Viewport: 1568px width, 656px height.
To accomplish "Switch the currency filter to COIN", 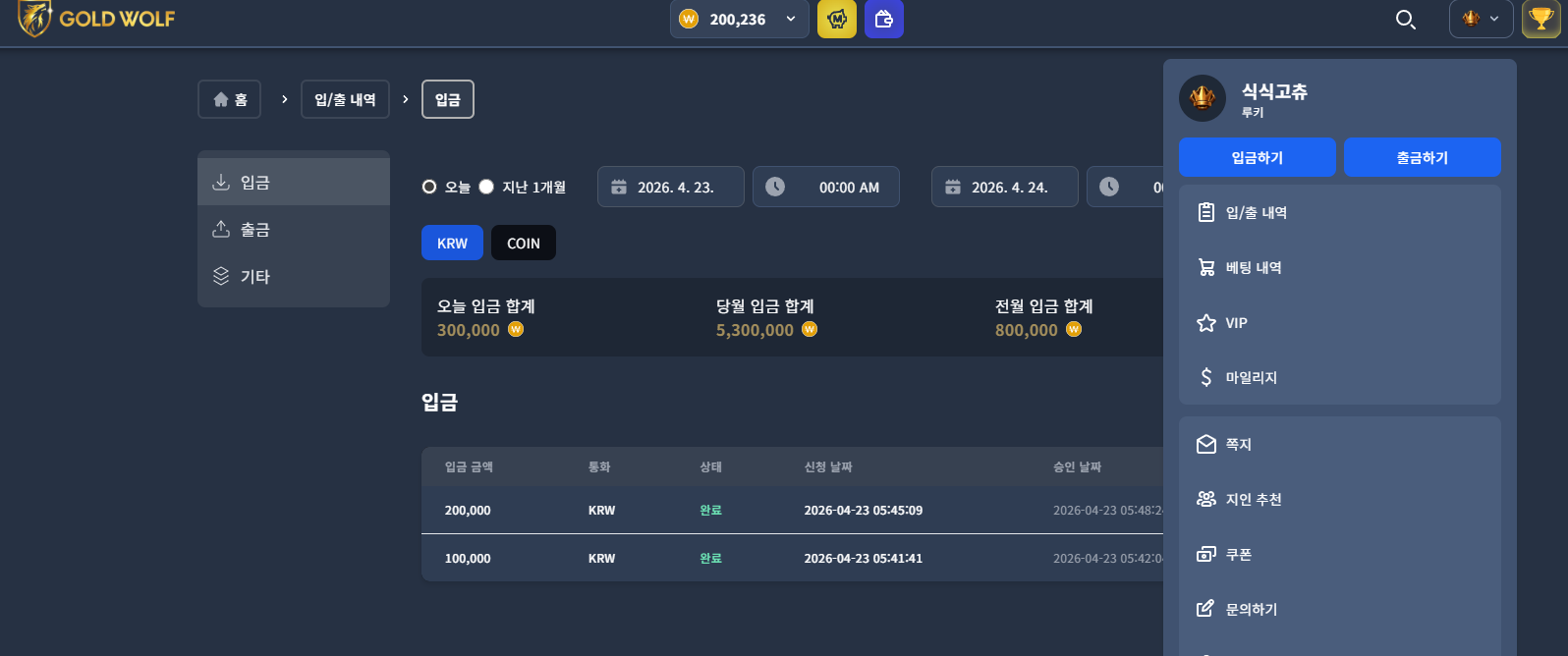I will tap(524, 243).
